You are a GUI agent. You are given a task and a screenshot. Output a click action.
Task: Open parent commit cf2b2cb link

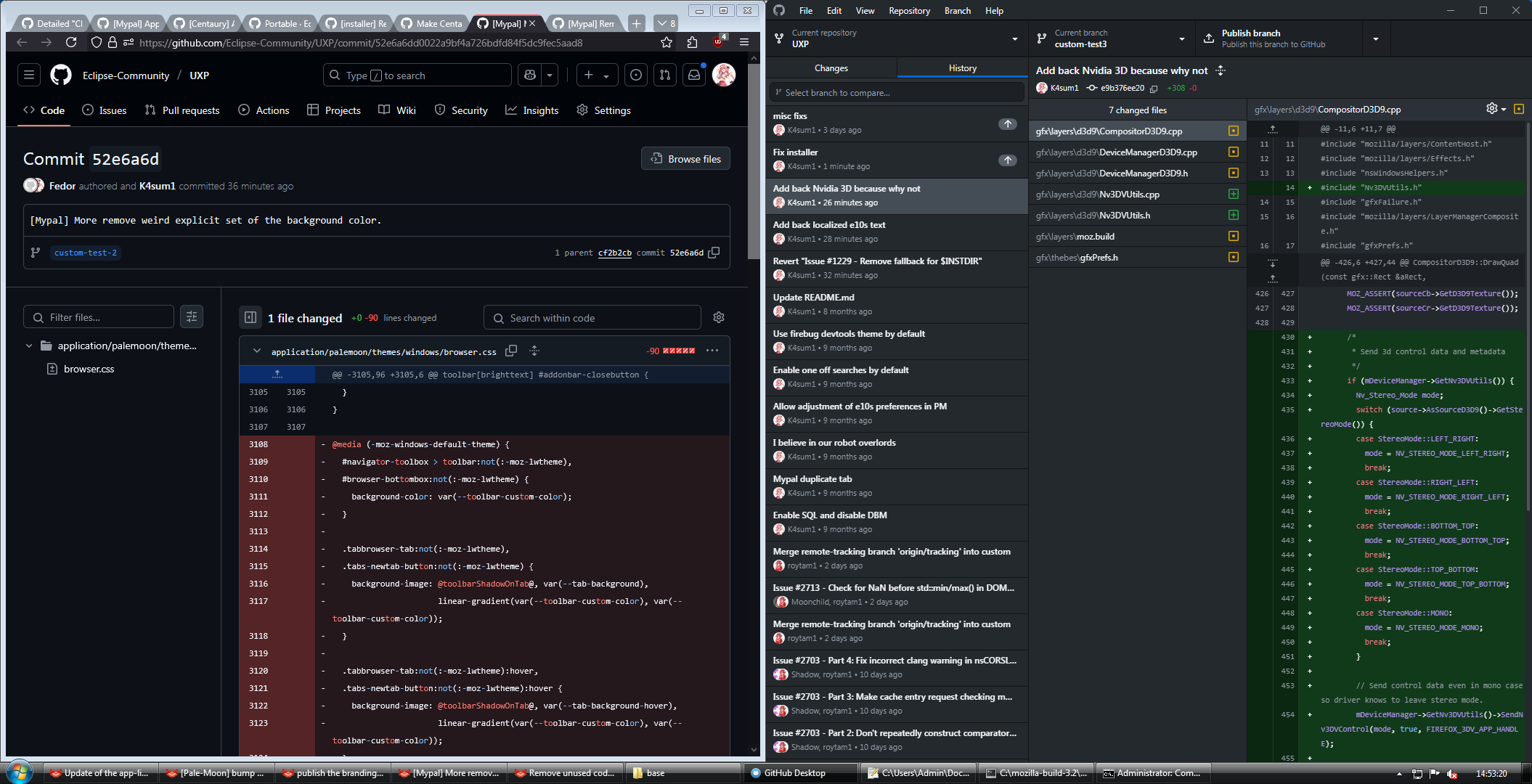(614, 253)
